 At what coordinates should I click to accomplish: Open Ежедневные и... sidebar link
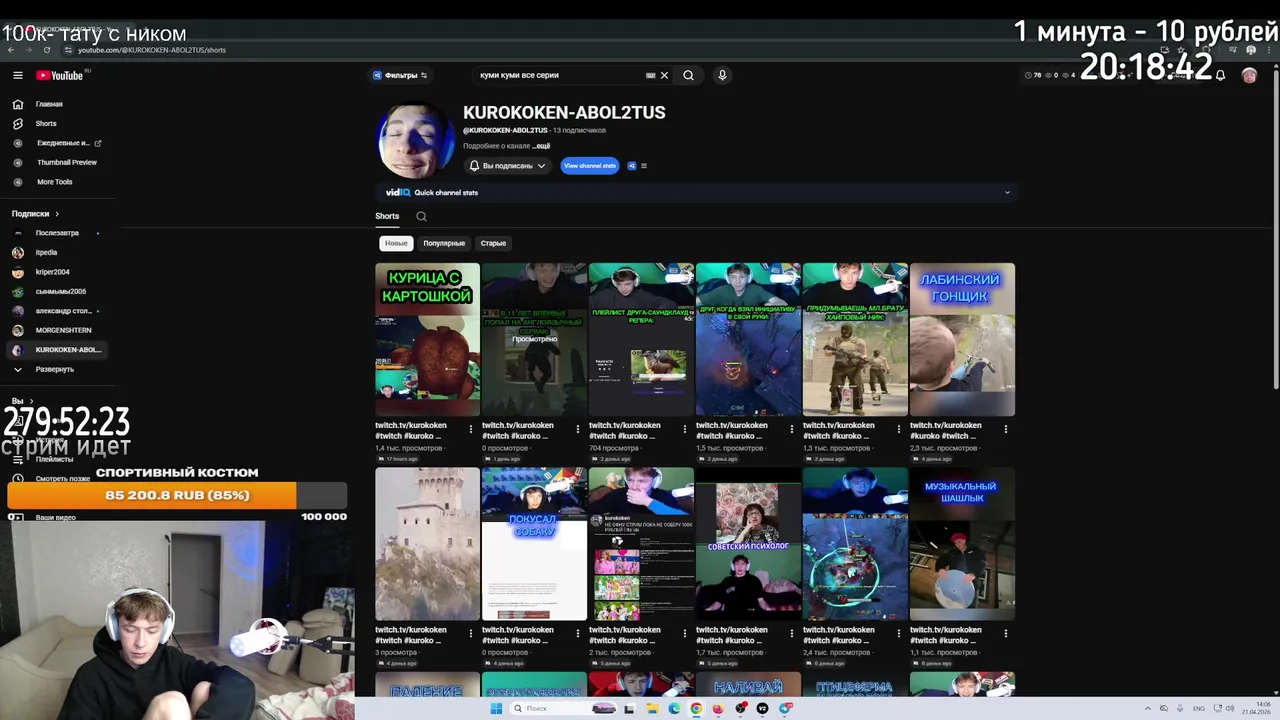pyautogui.click(x=62, y=143)
